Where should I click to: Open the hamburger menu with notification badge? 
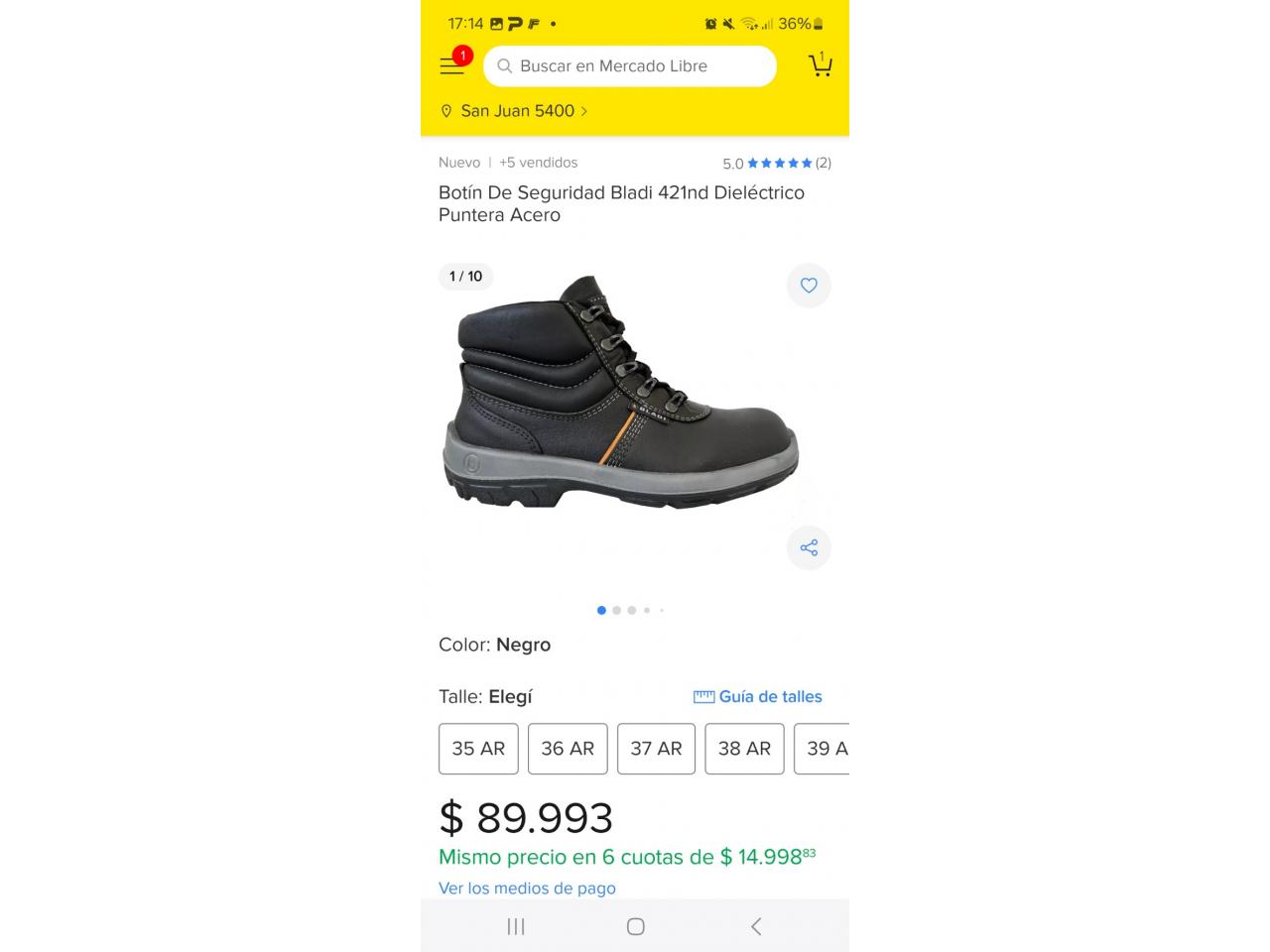453,64
